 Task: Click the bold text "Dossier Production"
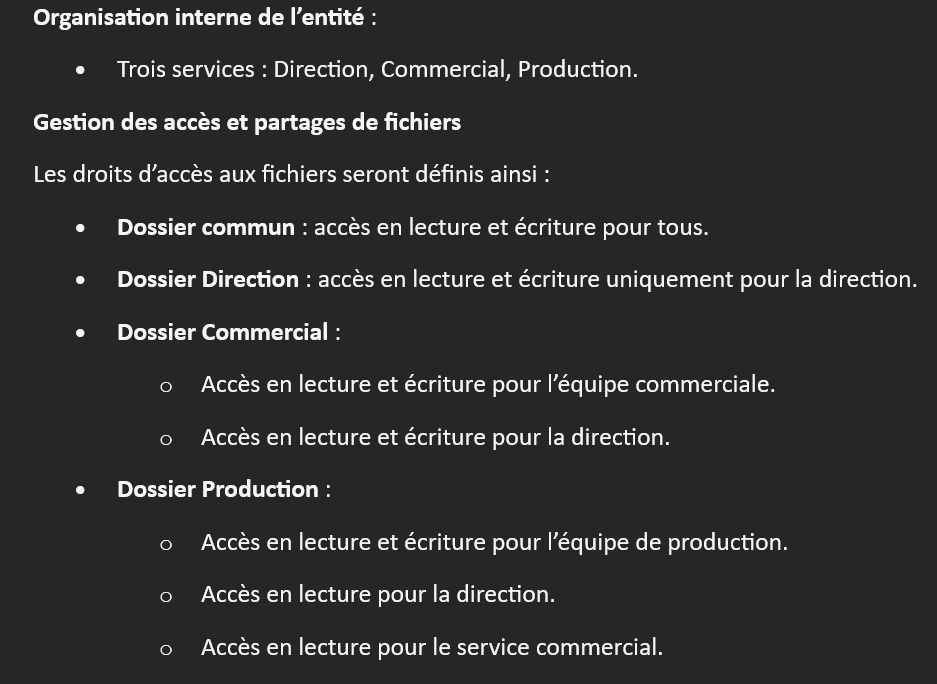(217, 489)
